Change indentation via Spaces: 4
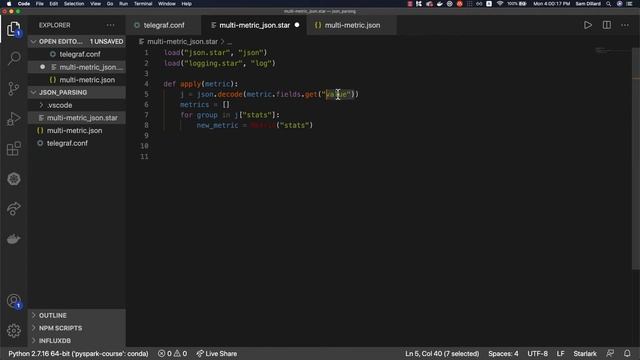This screenshot has height=360, width=640. pyautogui.click(x=503, y=353)
